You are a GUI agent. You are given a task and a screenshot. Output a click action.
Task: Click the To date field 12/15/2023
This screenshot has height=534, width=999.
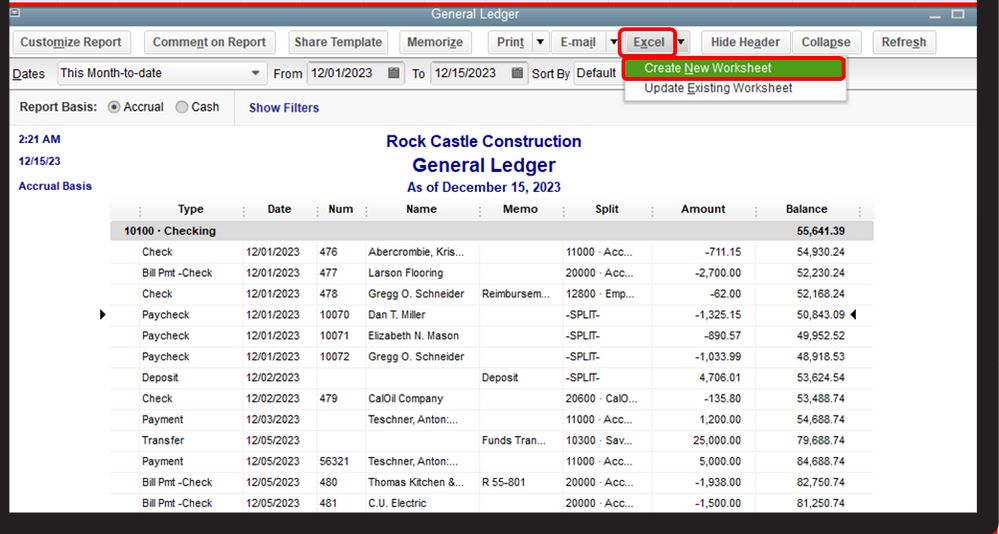click(471, 73)
